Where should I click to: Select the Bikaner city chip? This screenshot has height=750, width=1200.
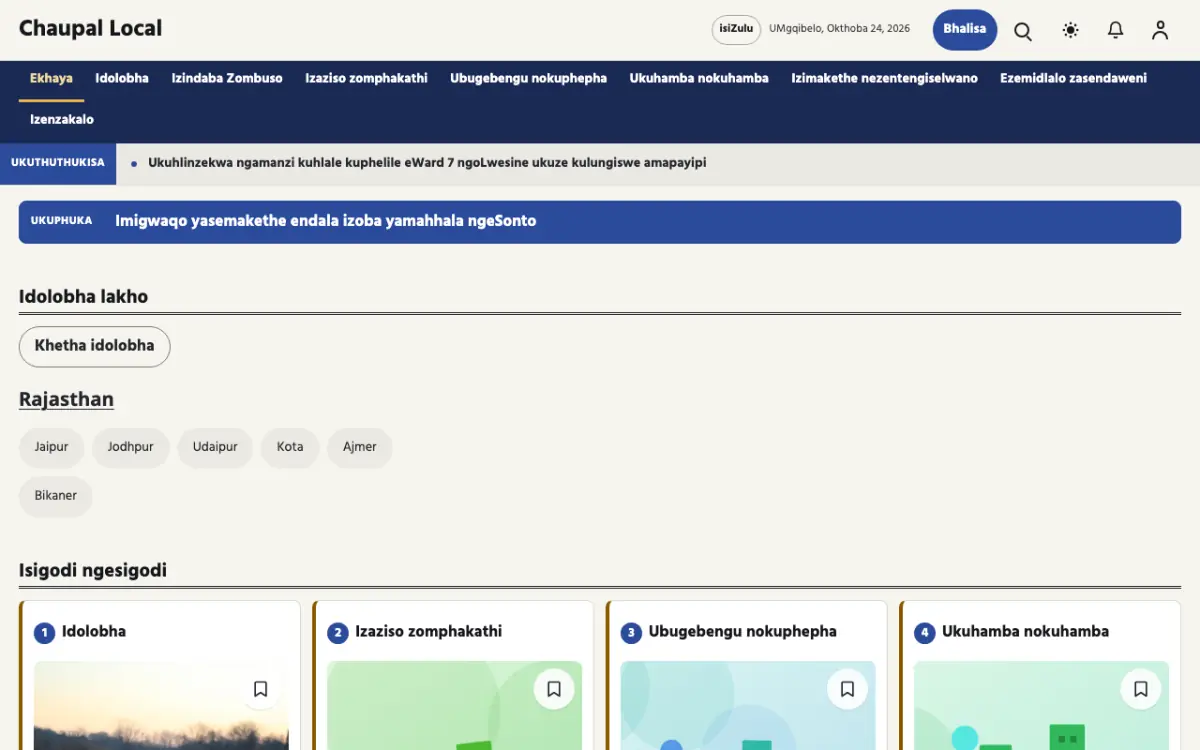[x=56, y=496]
